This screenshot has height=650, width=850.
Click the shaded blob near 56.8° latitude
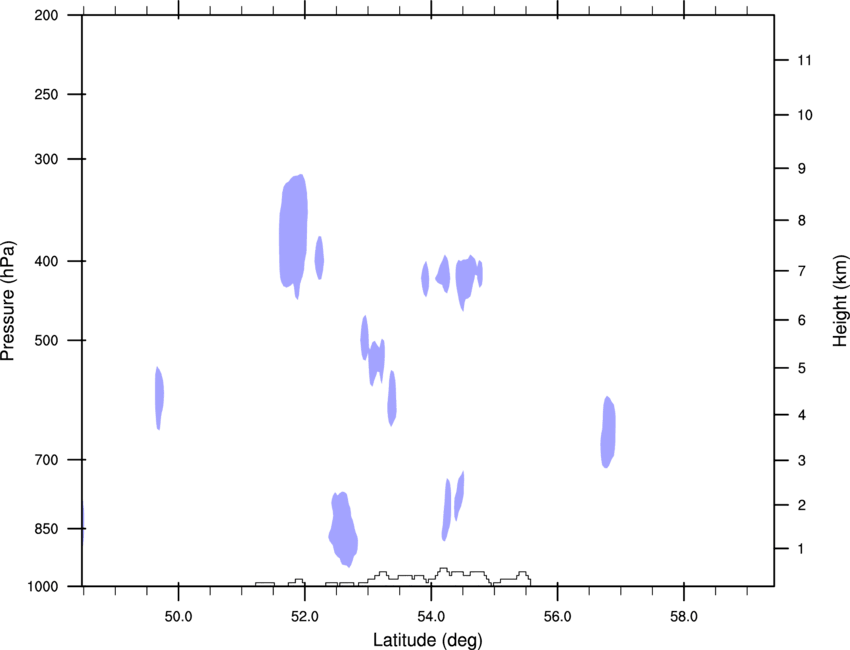608,432
